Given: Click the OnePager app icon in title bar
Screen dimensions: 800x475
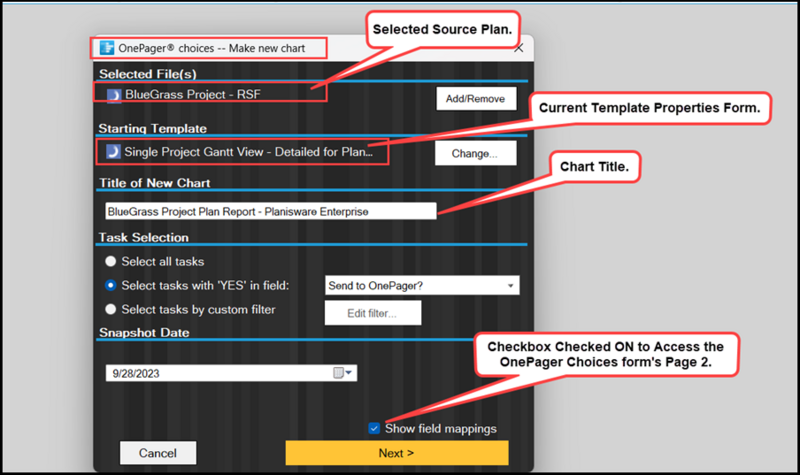Looking at the screenshot, I should coord(107,48).
